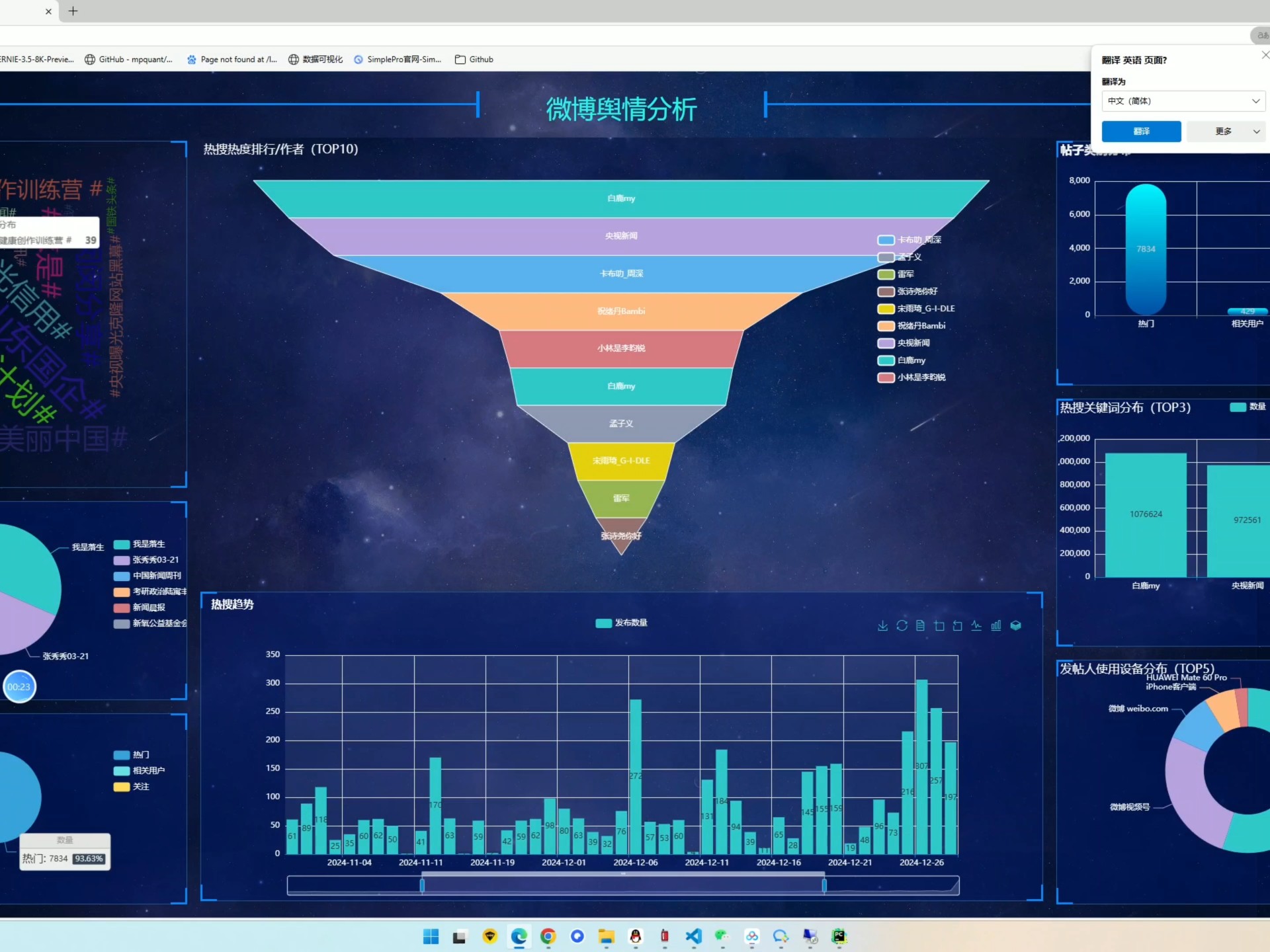Toggle 祝绪丹Bambi legend entry
The width and height of the screenshot is (1270, 952).
pyautogui.click(x=911, y=326)
